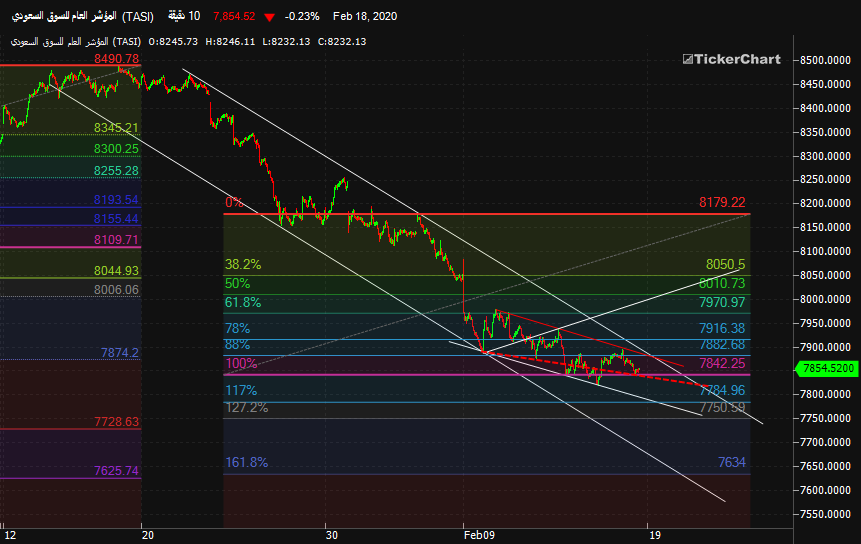Click the TickerChart logo watermark
Viewport: 861px width, 544px height.
tap(731, 59)
